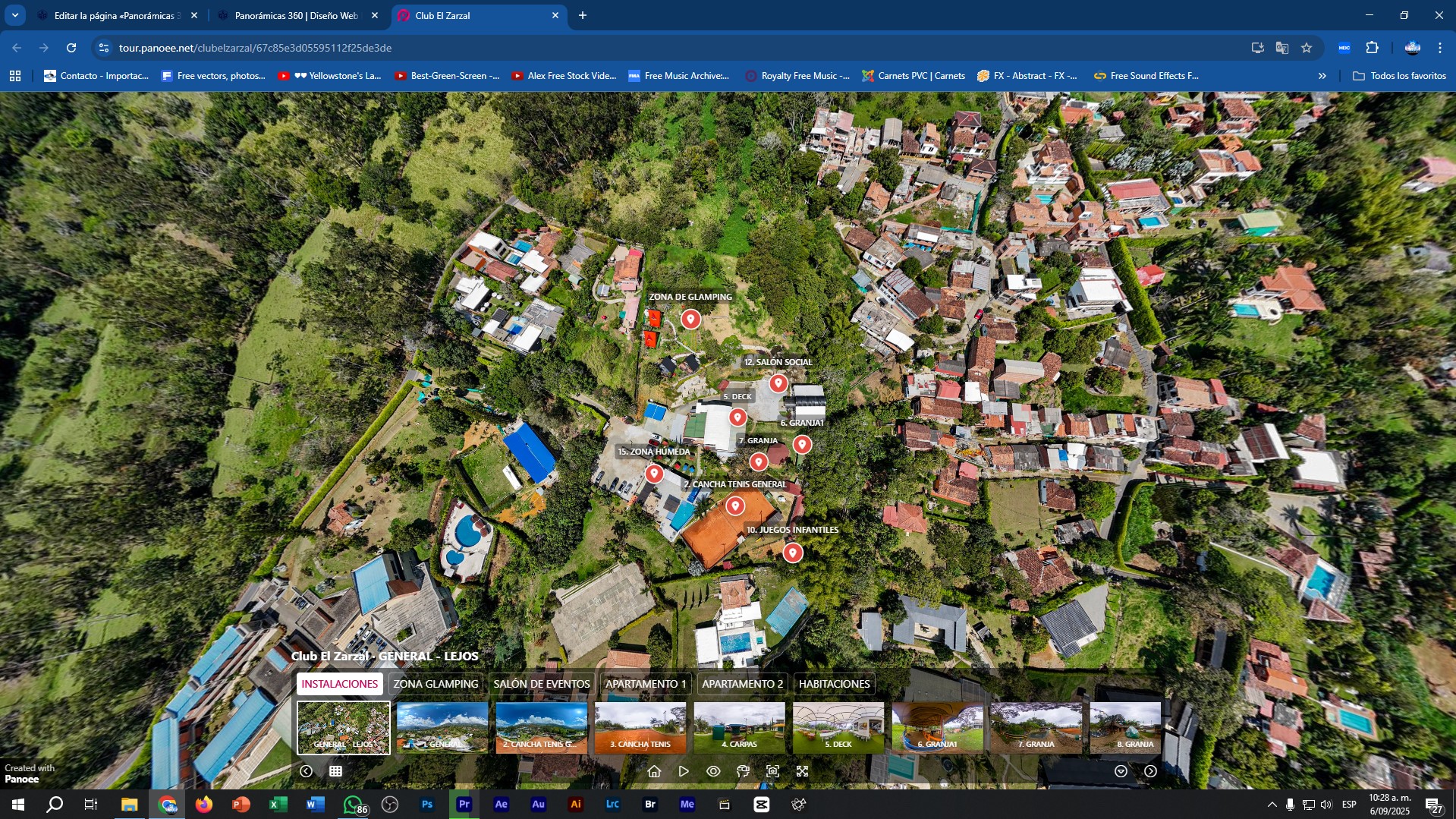Open the 5. DECK scene thumbnail
Viewport: 1456px width, 819px height.
(838, 727)
